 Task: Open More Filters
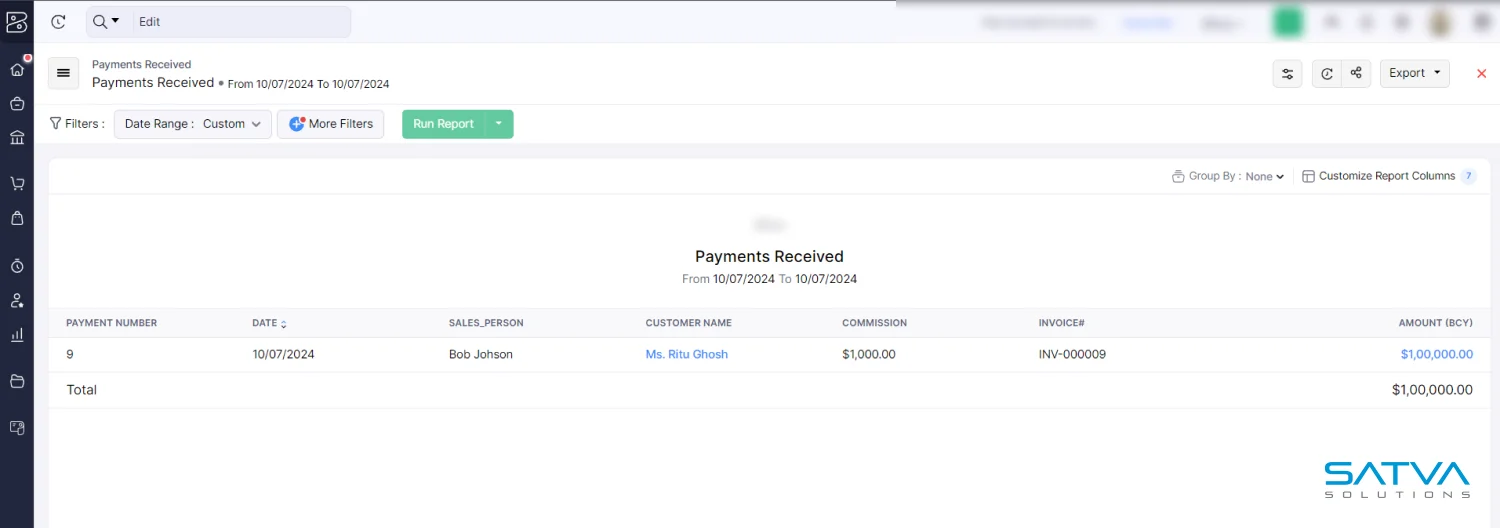click(x=330, y=124)
